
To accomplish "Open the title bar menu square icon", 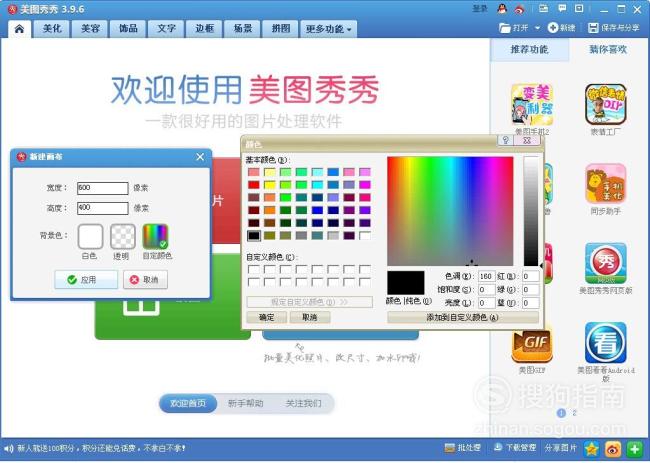I will (x=579, y=8).
